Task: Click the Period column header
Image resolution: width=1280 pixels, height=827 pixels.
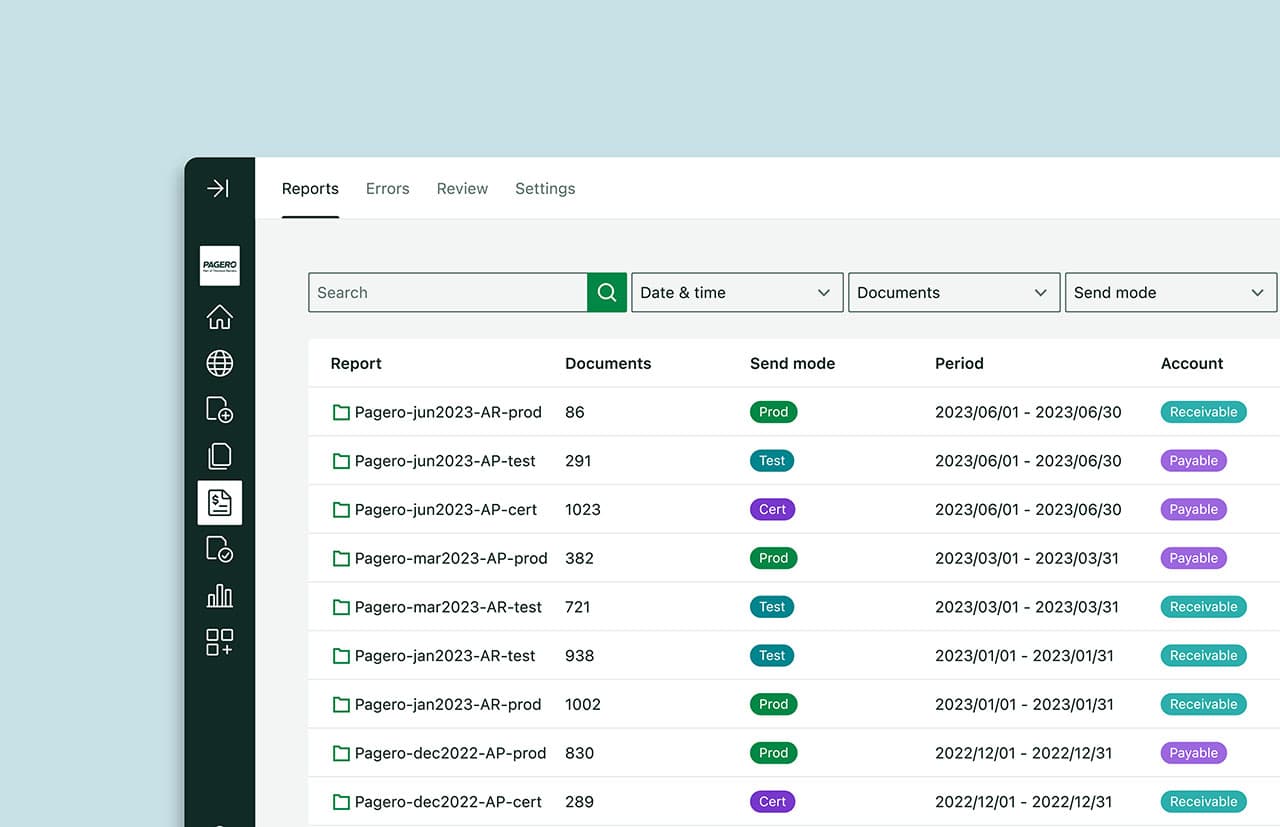Action: 959,363
